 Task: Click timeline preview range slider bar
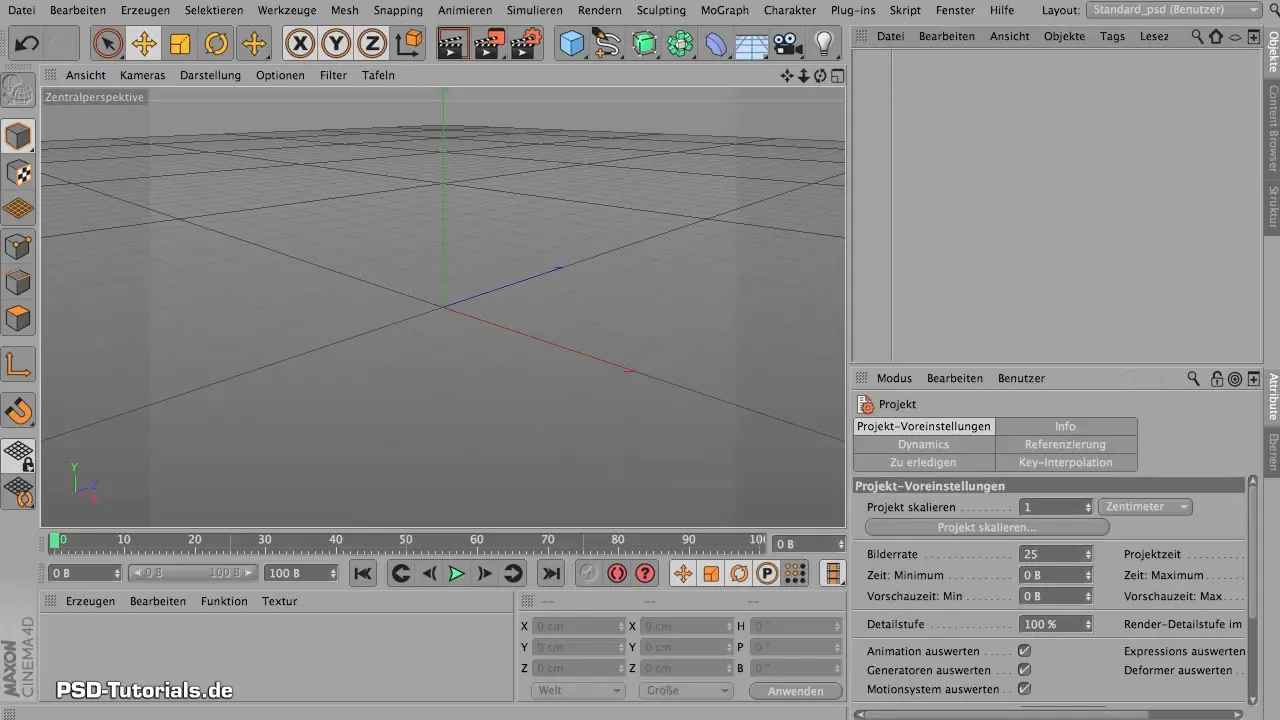pos(193,573)
